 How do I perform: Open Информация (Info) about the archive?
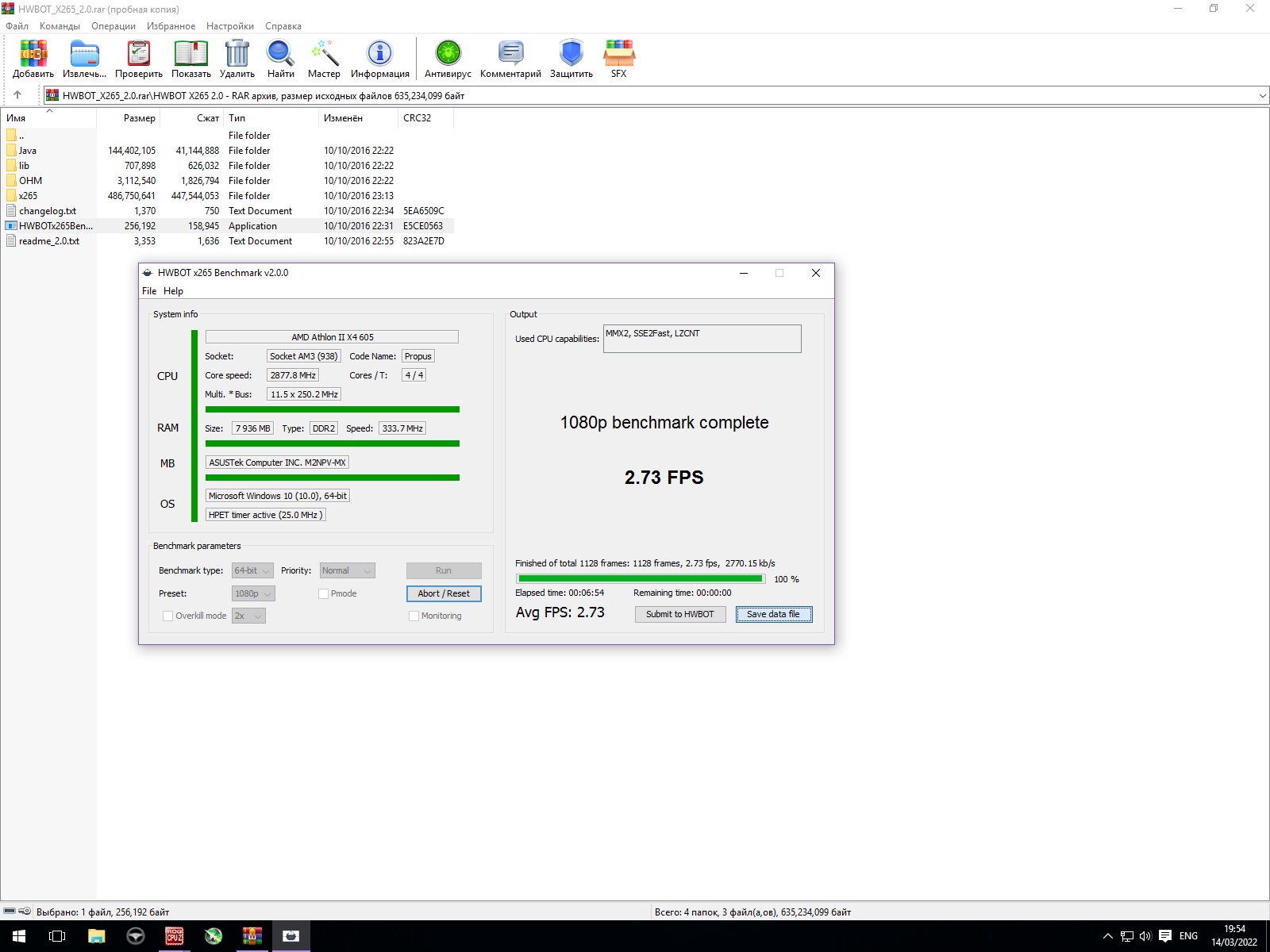(380, 59)
